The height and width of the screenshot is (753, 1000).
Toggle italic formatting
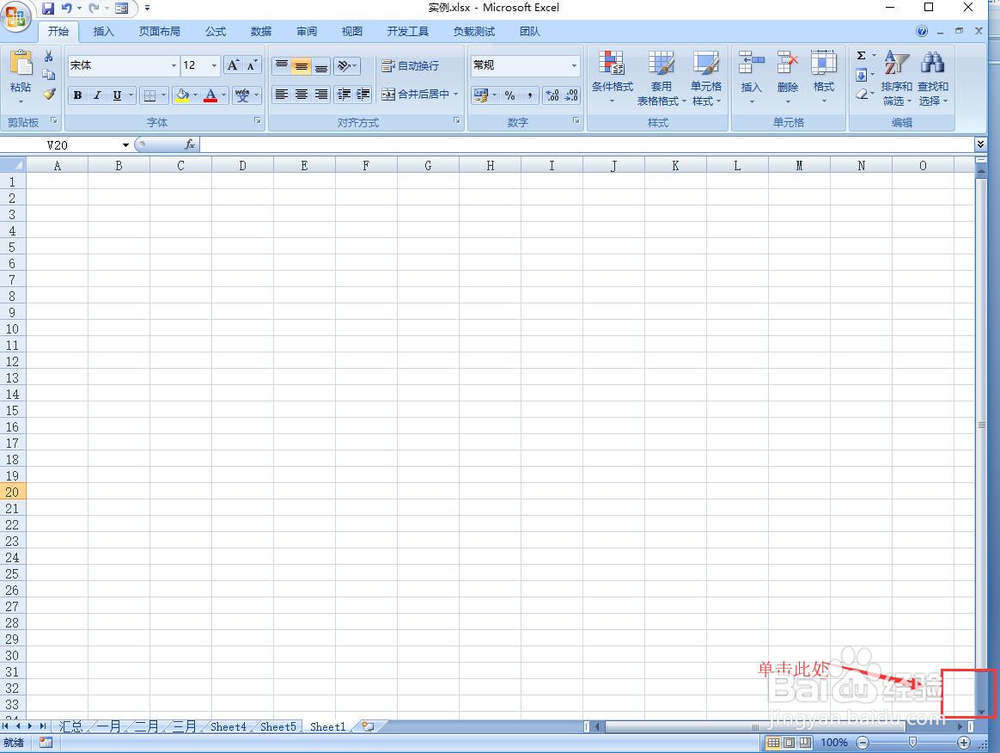tap(97, 95)
